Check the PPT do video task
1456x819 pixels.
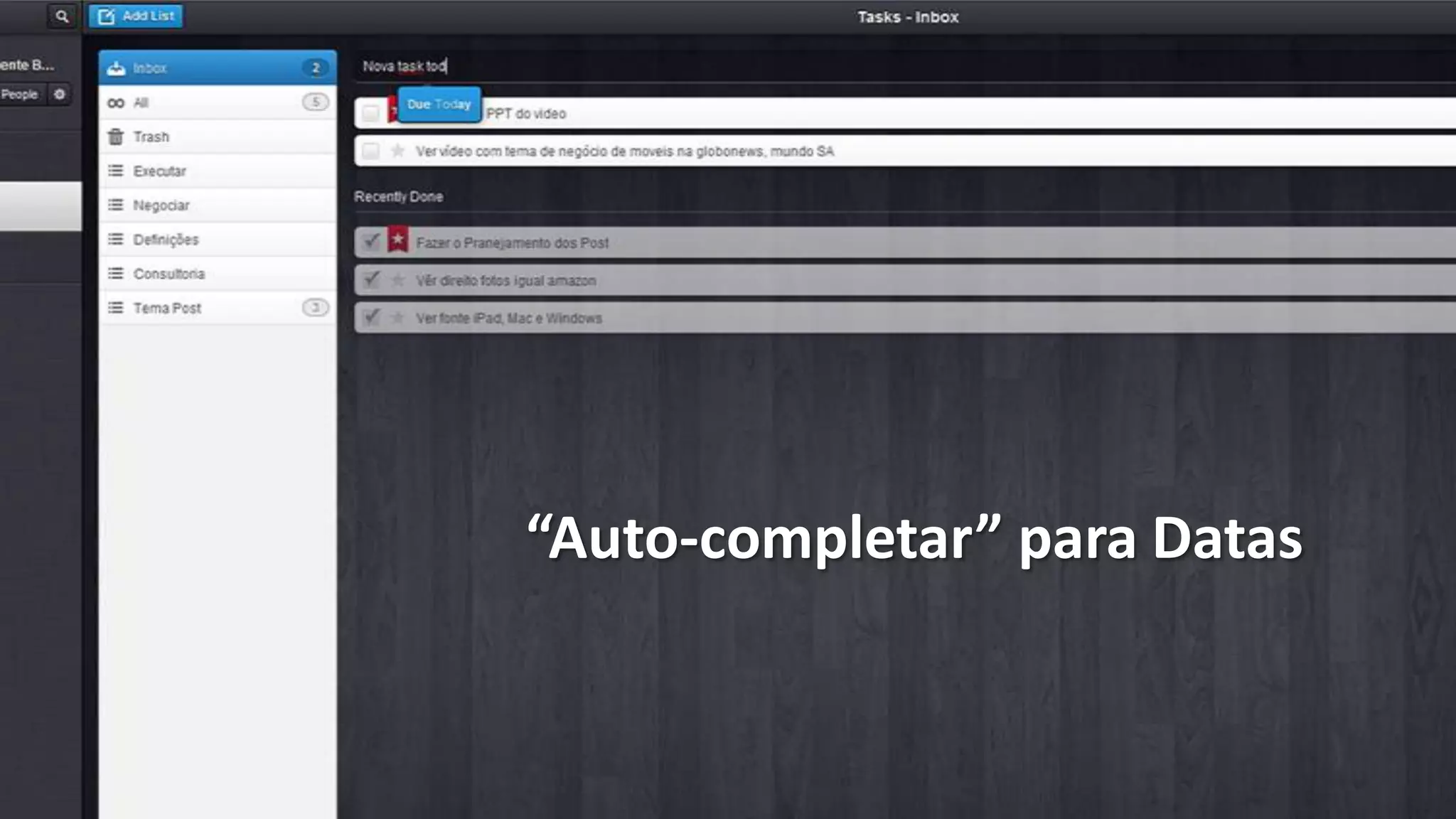[370, 113]
